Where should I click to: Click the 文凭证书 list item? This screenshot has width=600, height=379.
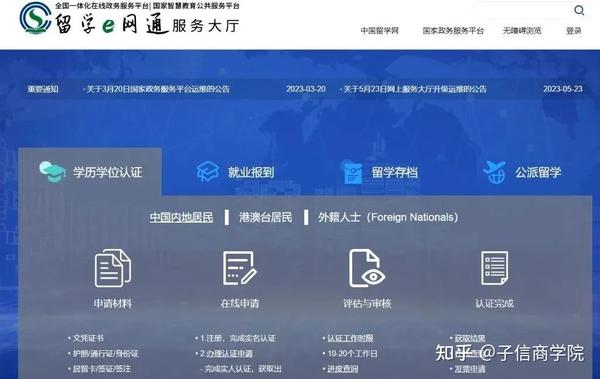point(88,338)
